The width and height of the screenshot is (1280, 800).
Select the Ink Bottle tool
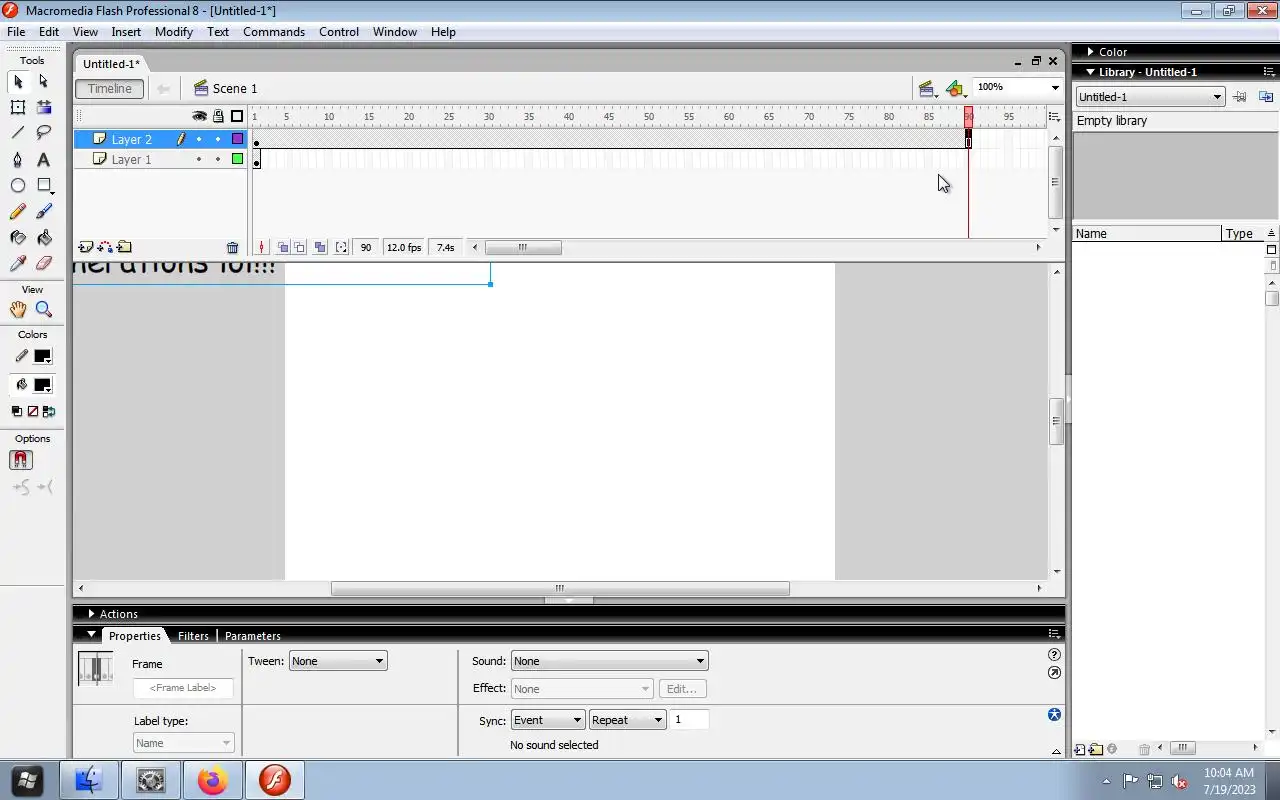click(x=18, y=238)
